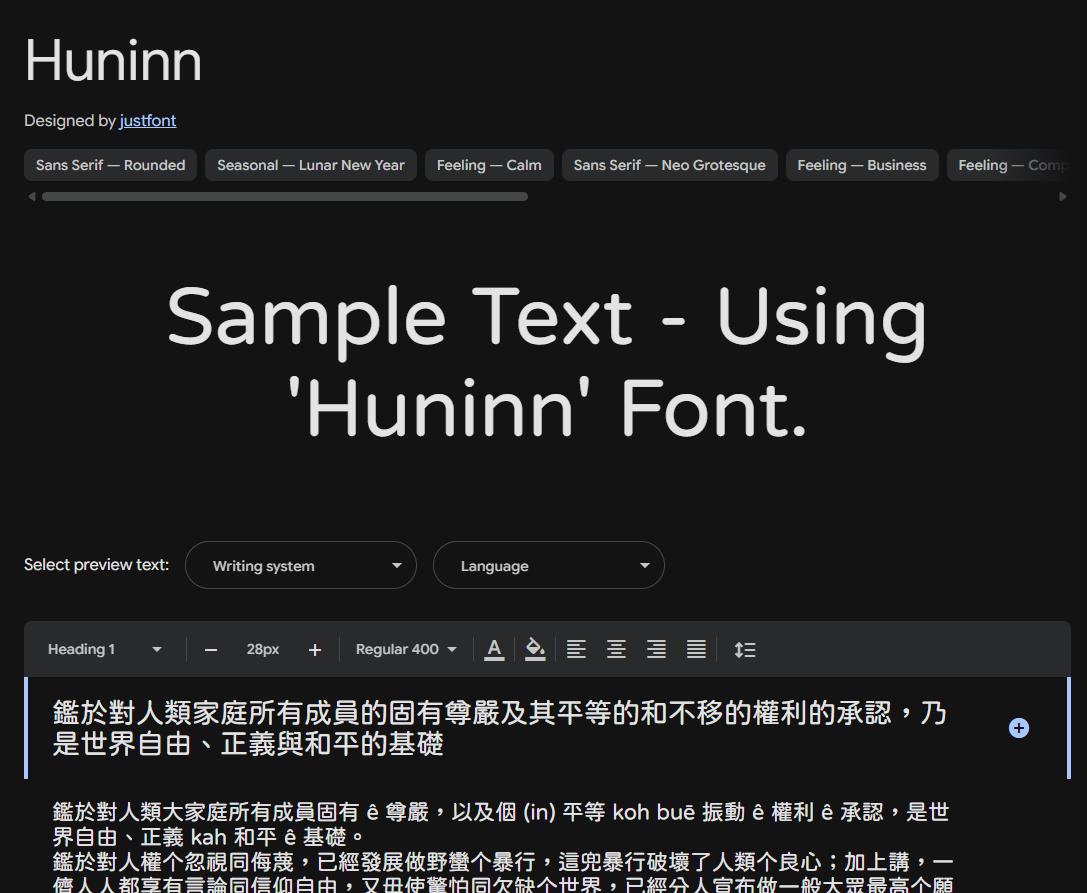Click the left arrow of tag scrollbar
Viewport: 1087px width, 893px height.
tap(31, 197)
